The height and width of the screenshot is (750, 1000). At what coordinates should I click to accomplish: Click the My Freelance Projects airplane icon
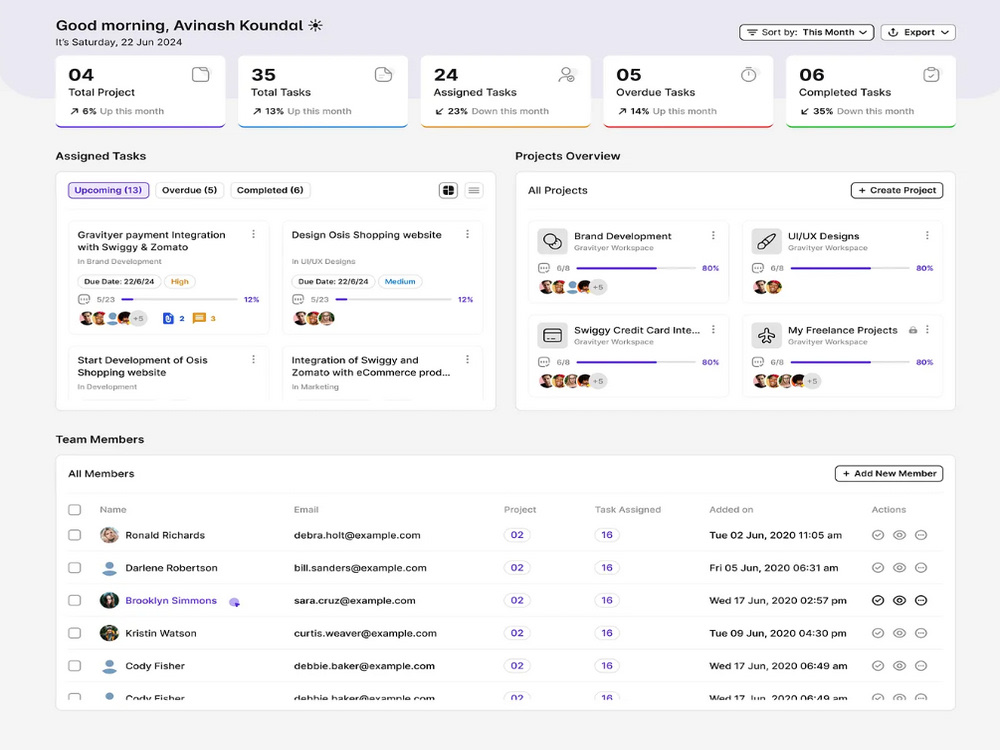(x=766, y=335)
